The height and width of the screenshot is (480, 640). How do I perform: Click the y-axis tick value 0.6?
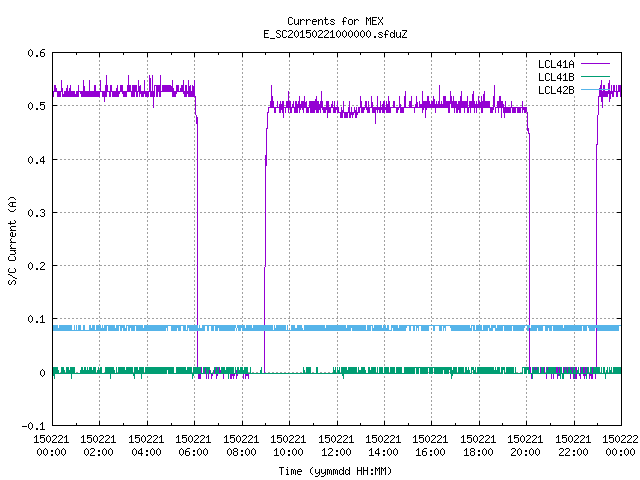(36, 53)
